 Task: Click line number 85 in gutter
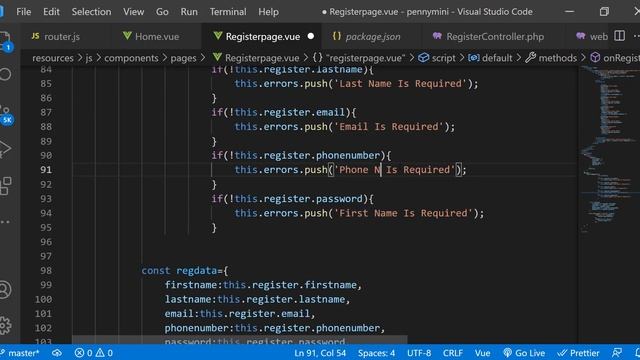[46, 84]
